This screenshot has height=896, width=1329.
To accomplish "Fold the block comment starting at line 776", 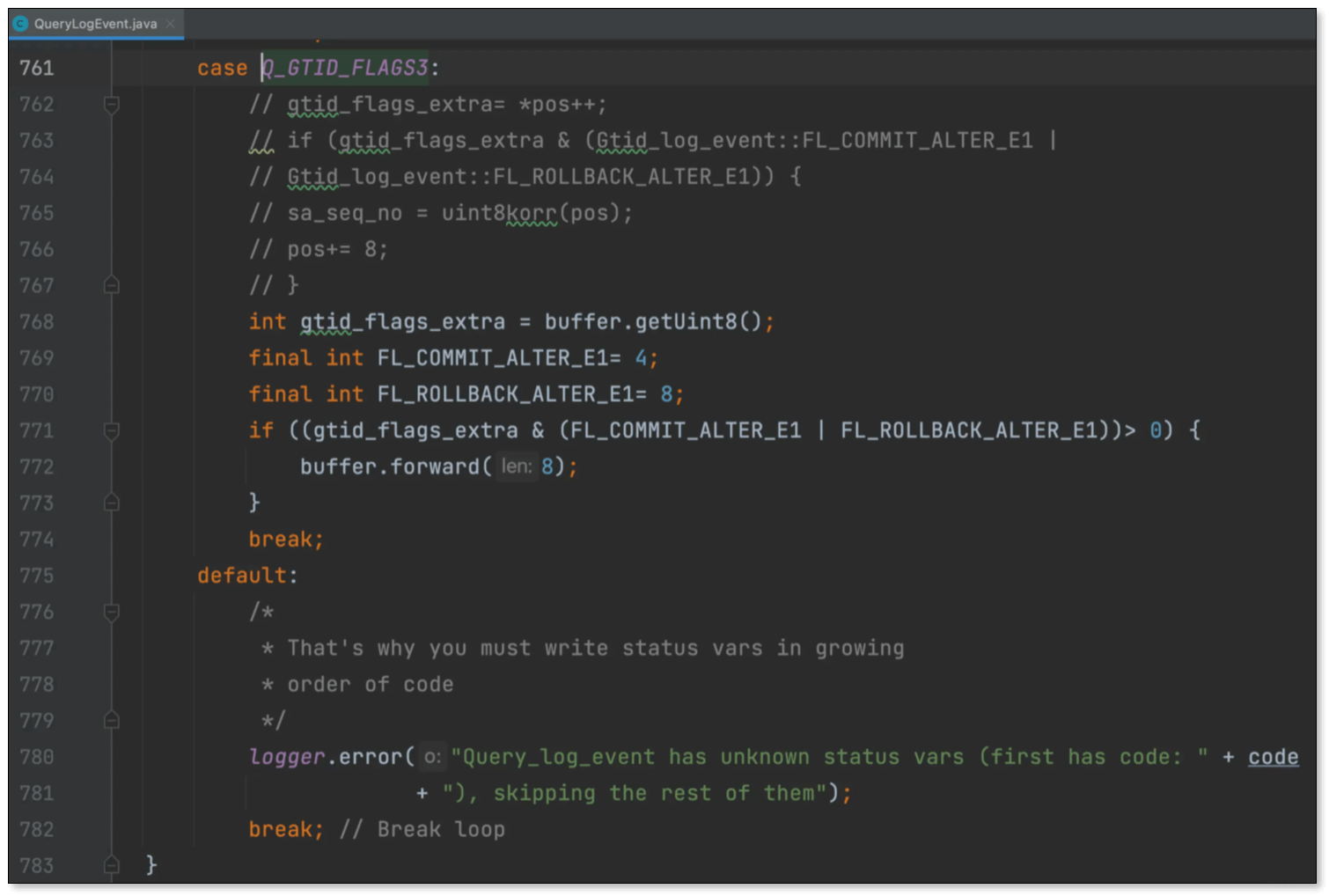I will pyautogui.click(x=112, y=612).
